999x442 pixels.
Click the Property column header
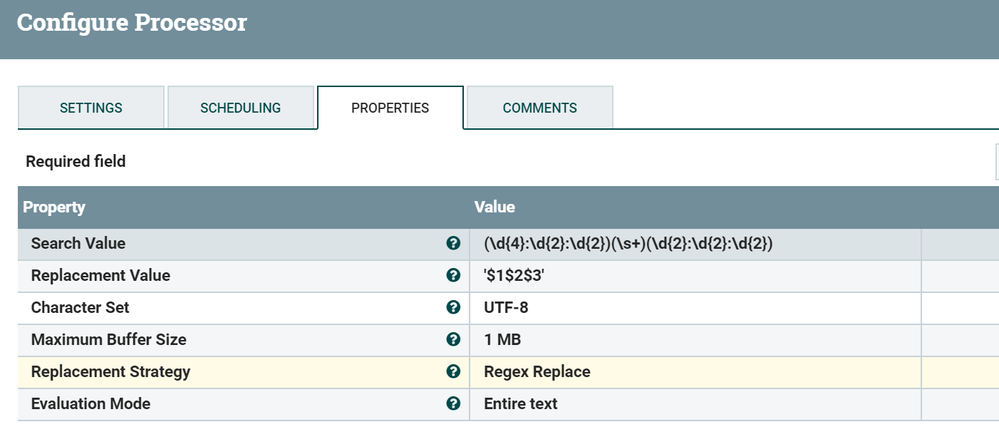point(54,207)
